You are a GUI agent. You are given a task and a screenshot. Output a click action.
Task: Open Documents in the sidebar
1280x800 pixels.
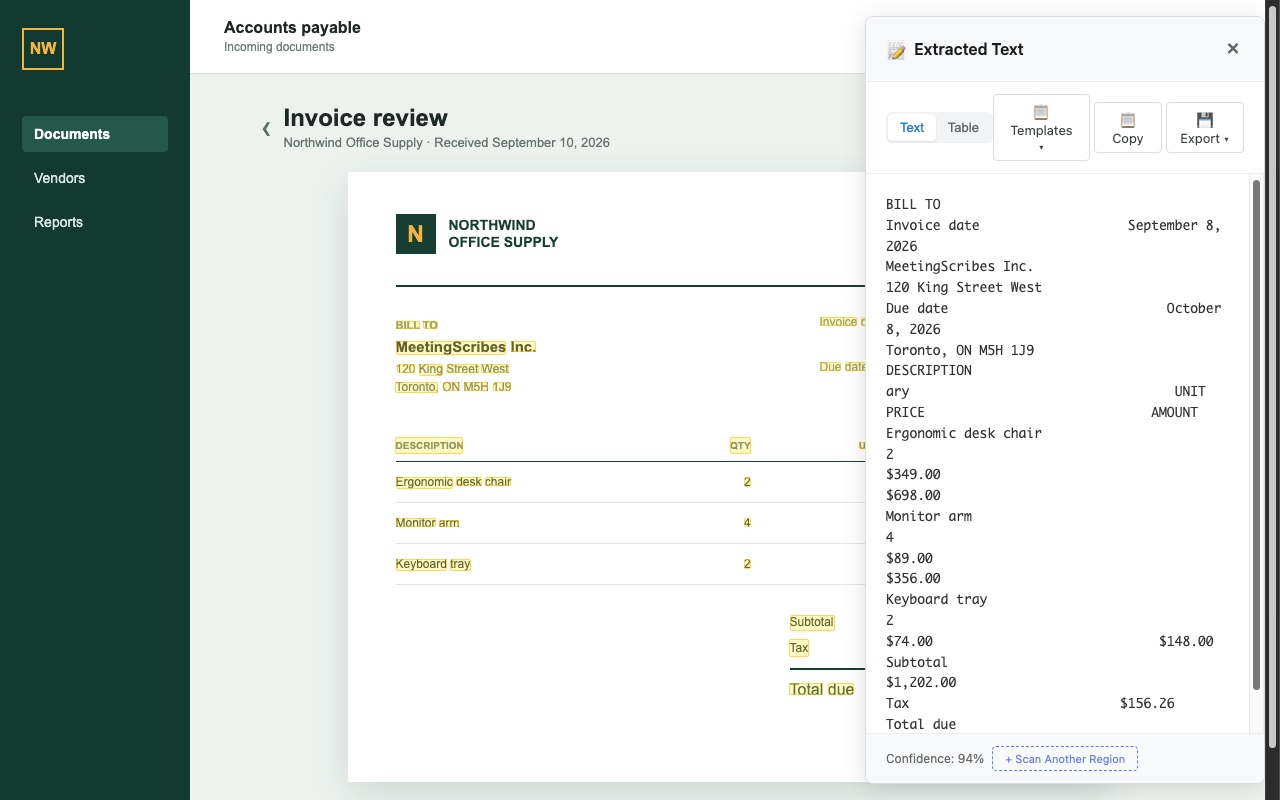click(95, 134)
